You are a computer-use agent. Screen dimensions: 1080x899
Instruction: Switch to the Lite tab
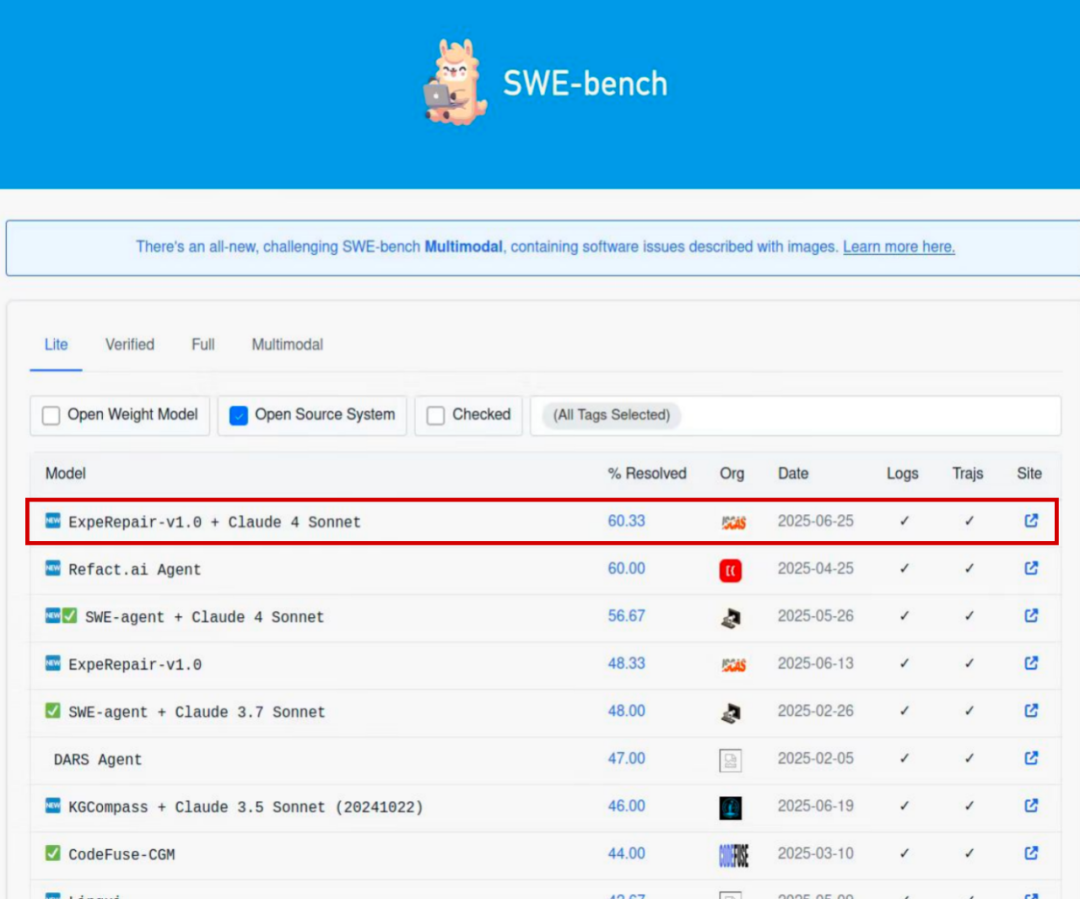[56, 344]
